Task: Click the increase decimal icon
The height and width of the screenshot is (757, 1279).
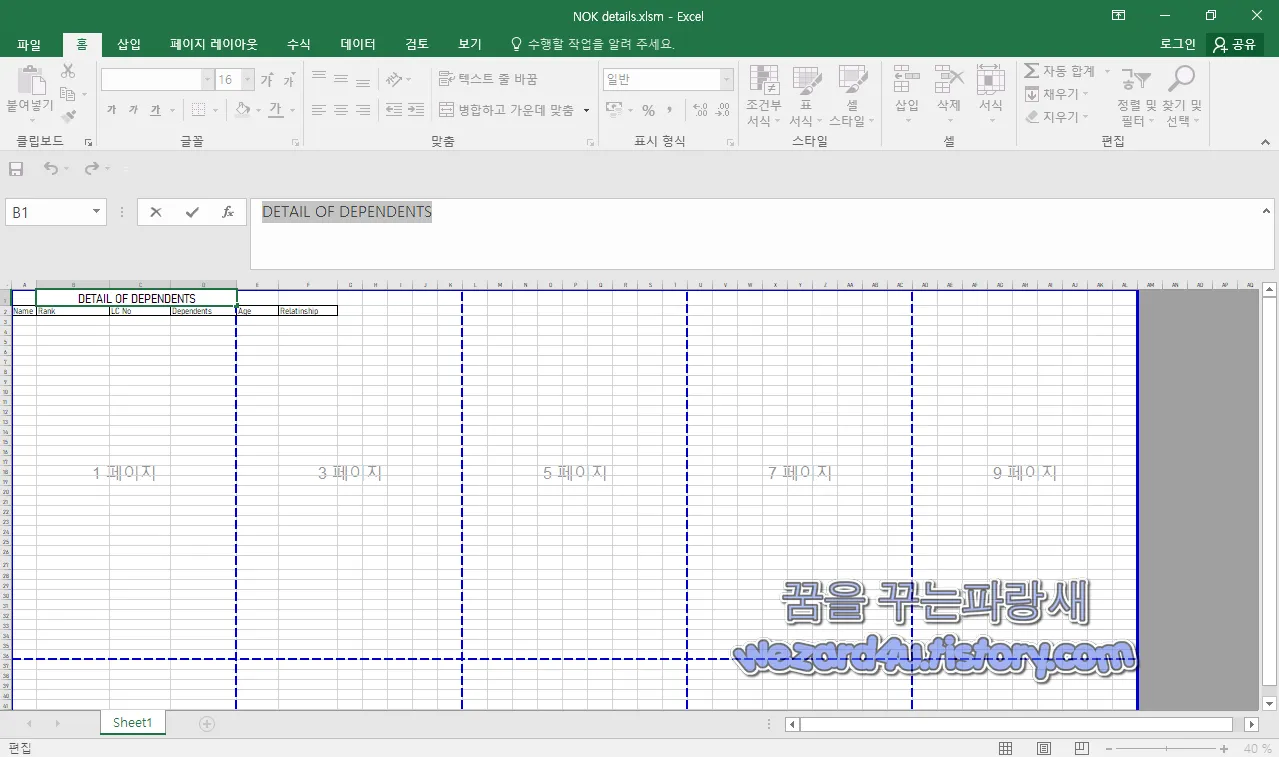Action: tap(699, 110)
